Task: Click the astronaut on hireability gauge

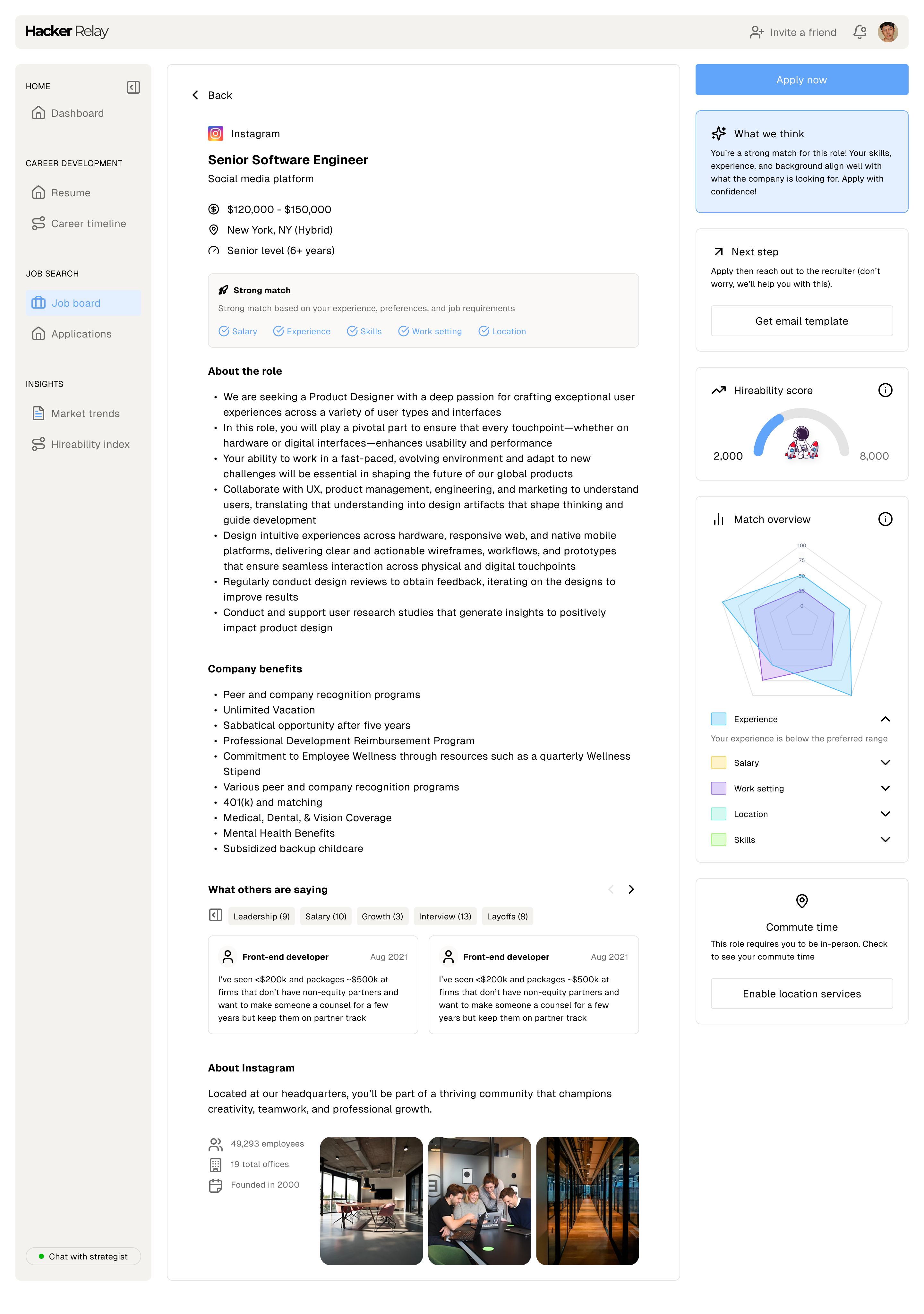Action: coord(801,444)
